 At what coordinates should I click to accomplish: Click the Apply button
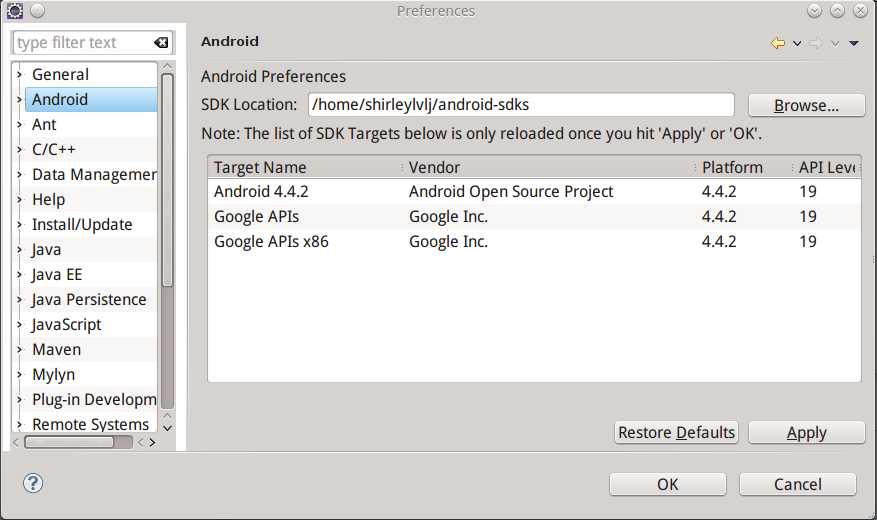click(806, 432)
